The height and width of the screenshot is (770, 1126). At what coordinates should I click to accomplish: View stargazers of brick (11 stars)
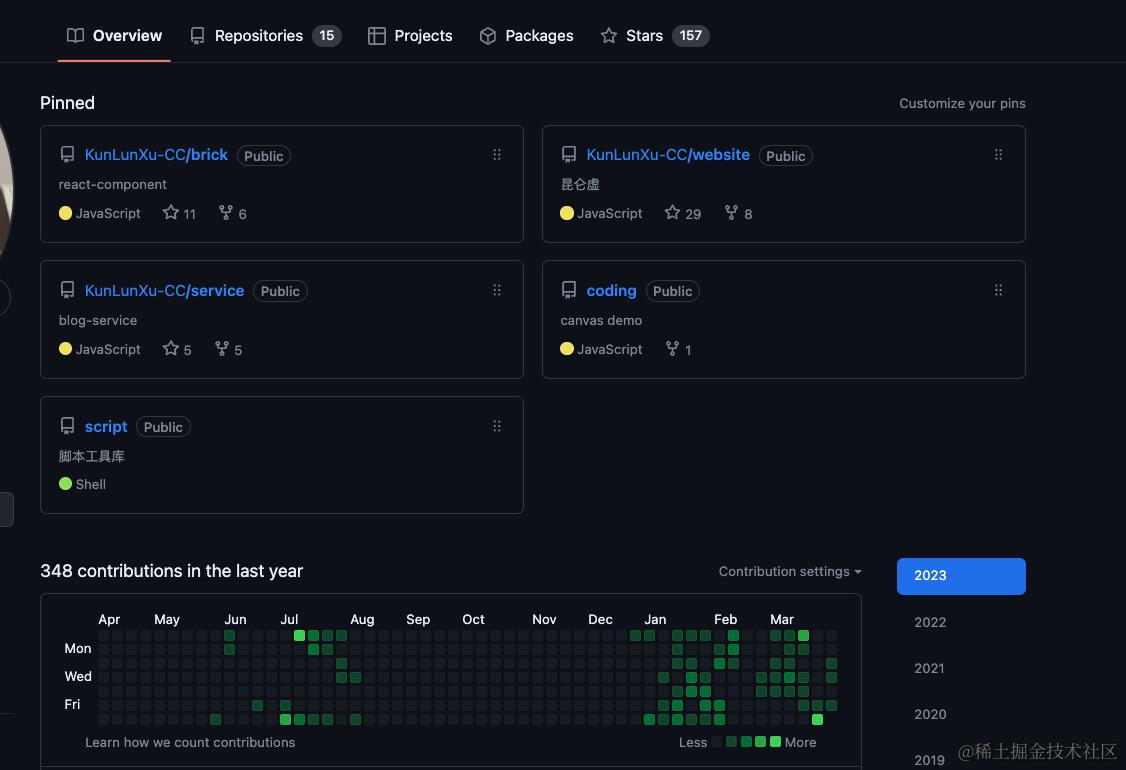(180, 213)
